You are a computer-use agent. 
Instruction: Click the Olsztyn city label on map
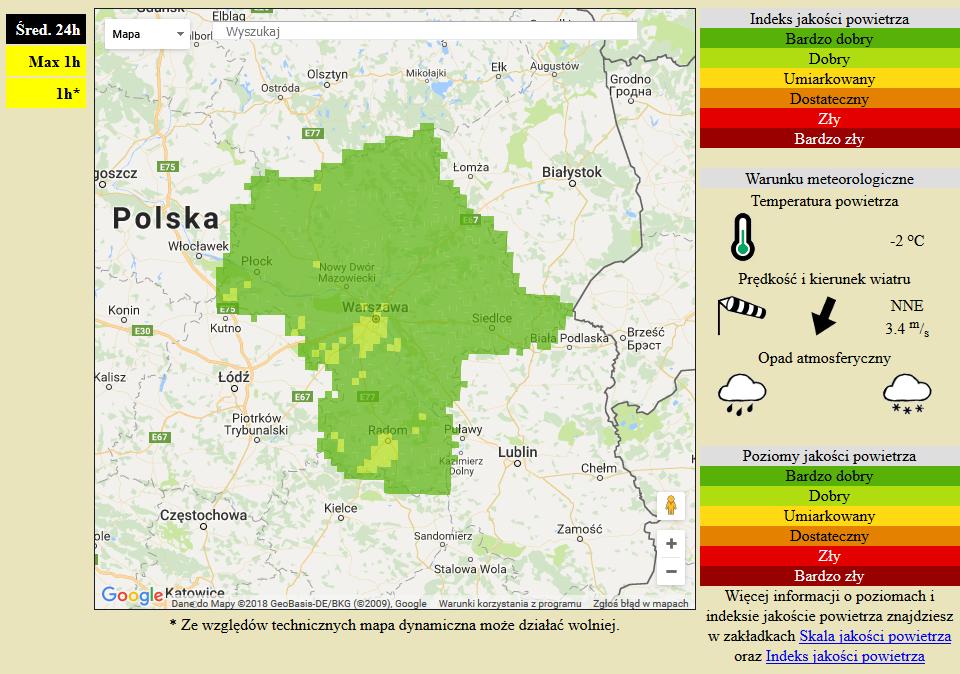327,74
